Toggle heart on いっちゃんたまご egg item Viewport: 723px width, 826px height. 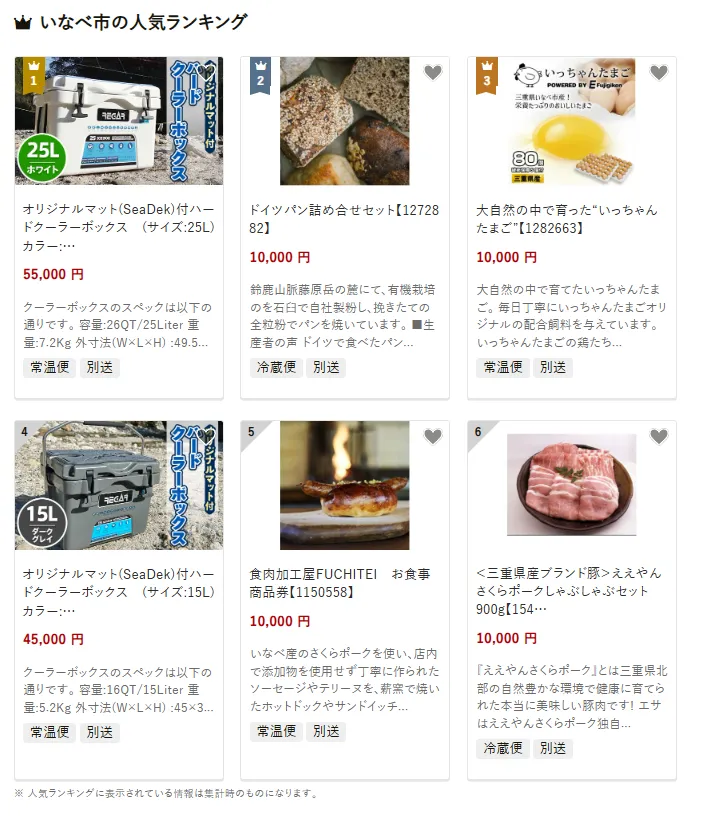click(659, 72)
